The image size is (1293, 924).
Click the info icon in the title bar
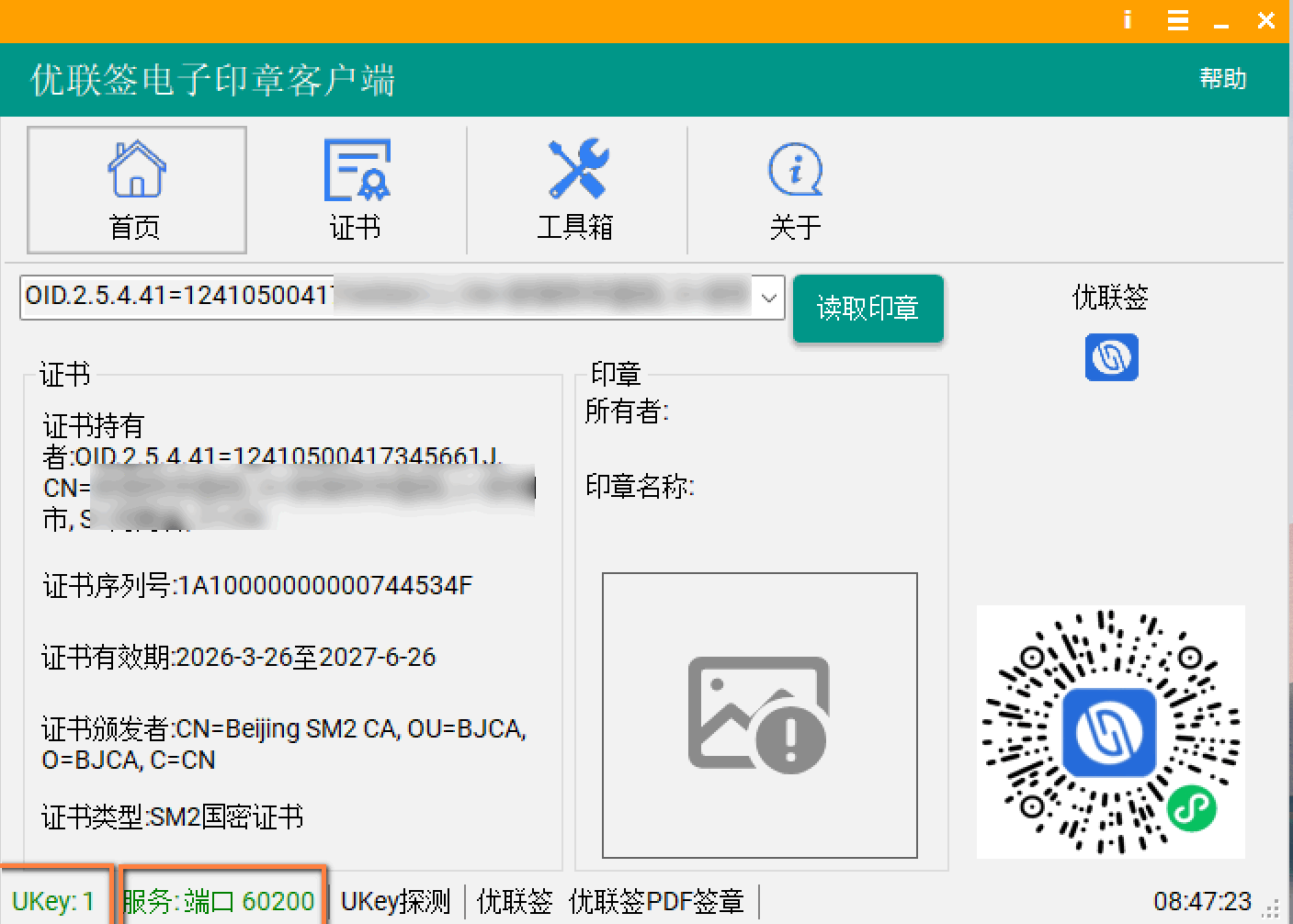(1127, 19)
